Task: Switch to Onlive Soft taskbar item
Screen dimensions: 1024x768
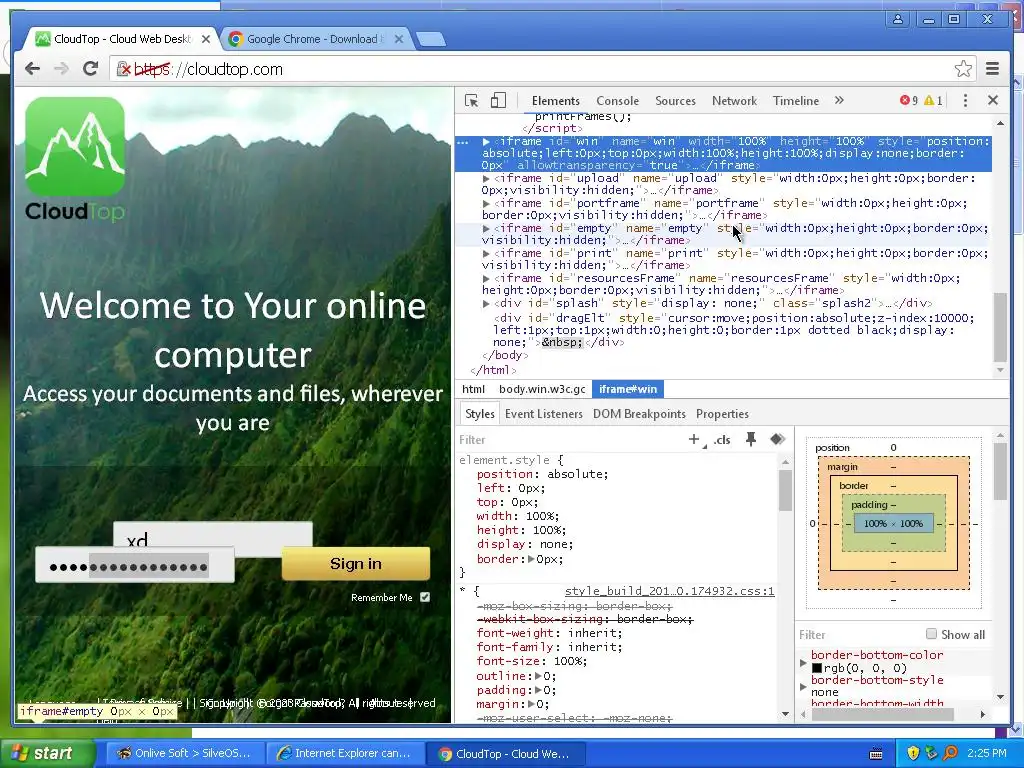Action: [x=184, y=753]
